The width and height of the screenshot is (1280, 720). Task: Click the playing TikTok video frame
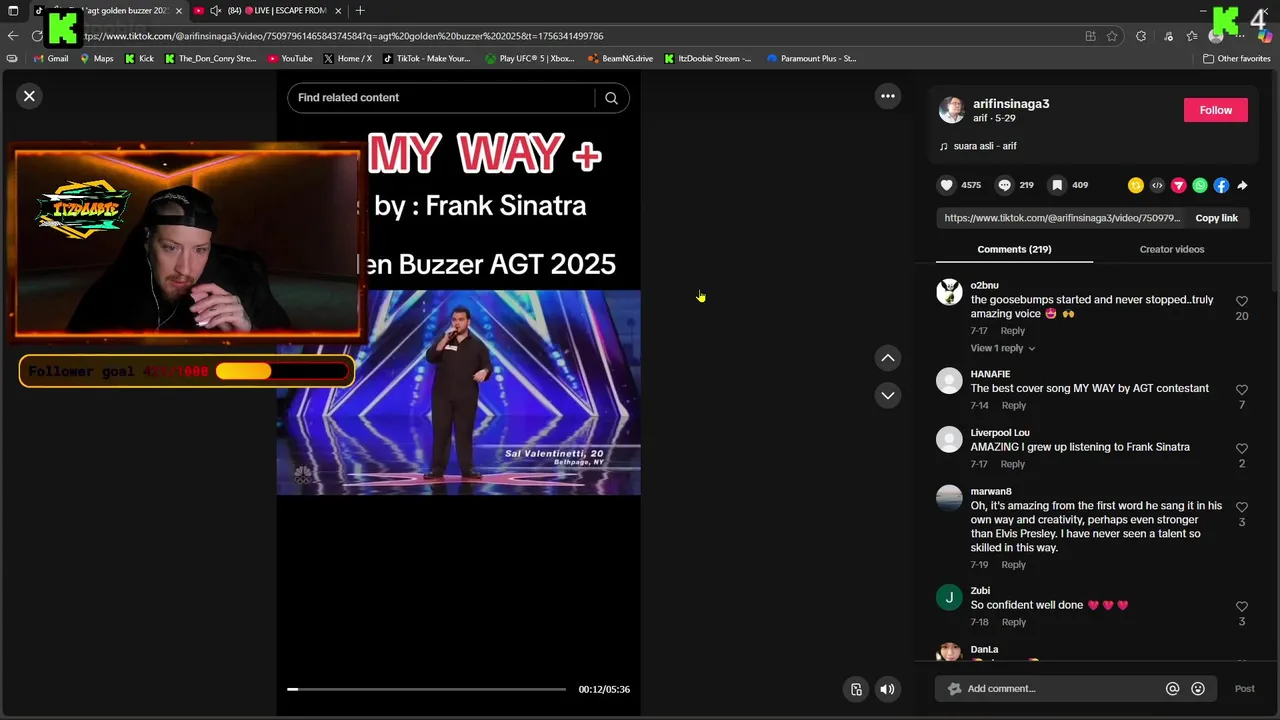(x=458, y=392)
